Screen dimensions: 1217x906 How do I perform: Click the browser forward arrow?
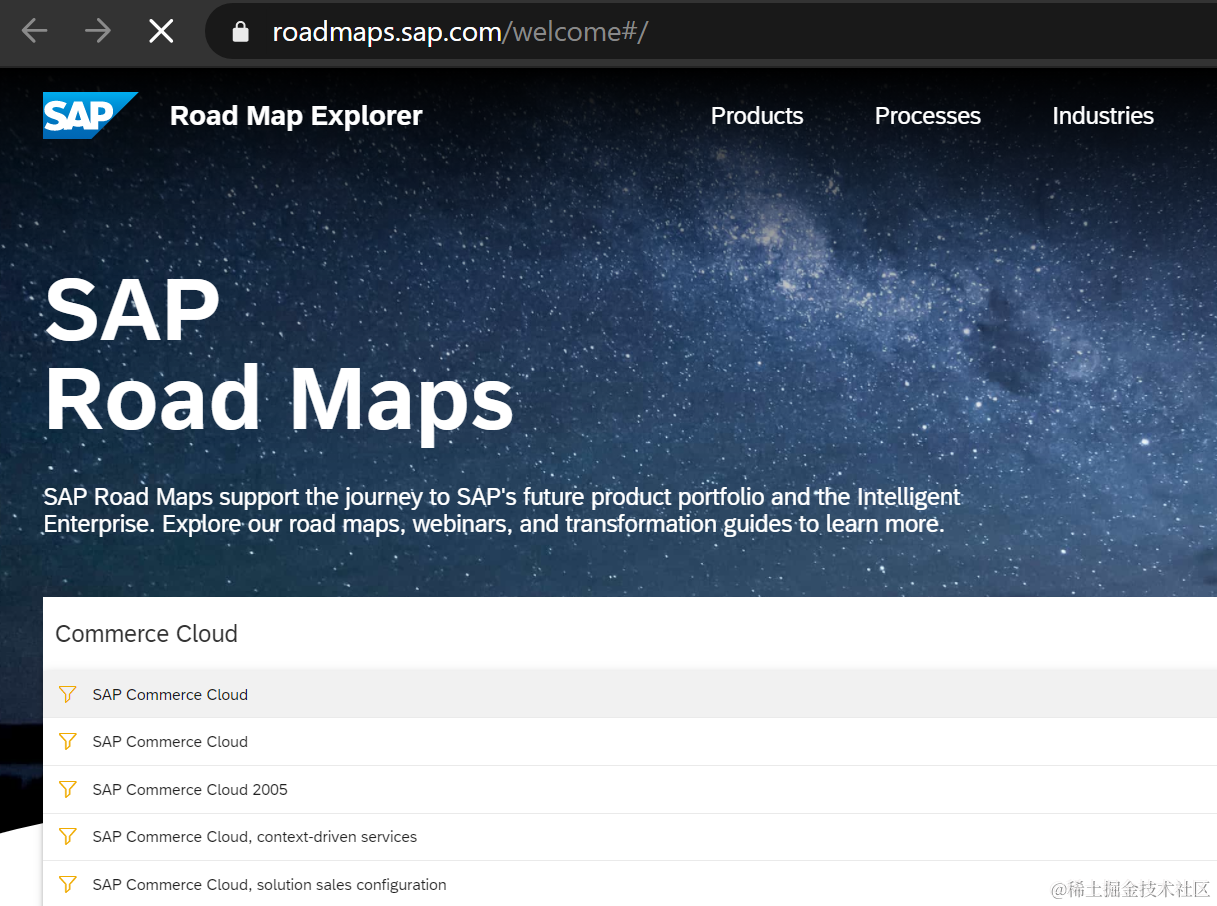(98, 31)
